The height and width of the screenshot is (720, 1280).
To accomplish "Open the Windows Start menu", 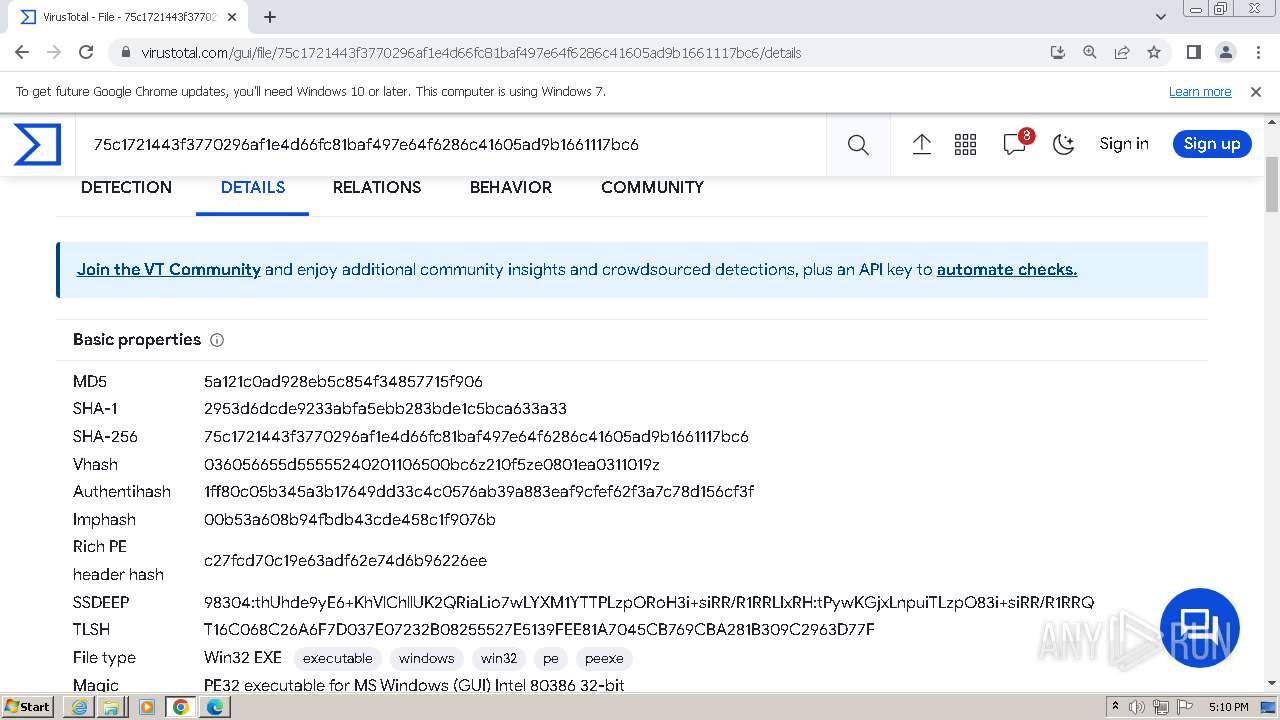I will (x=28, y=707).
